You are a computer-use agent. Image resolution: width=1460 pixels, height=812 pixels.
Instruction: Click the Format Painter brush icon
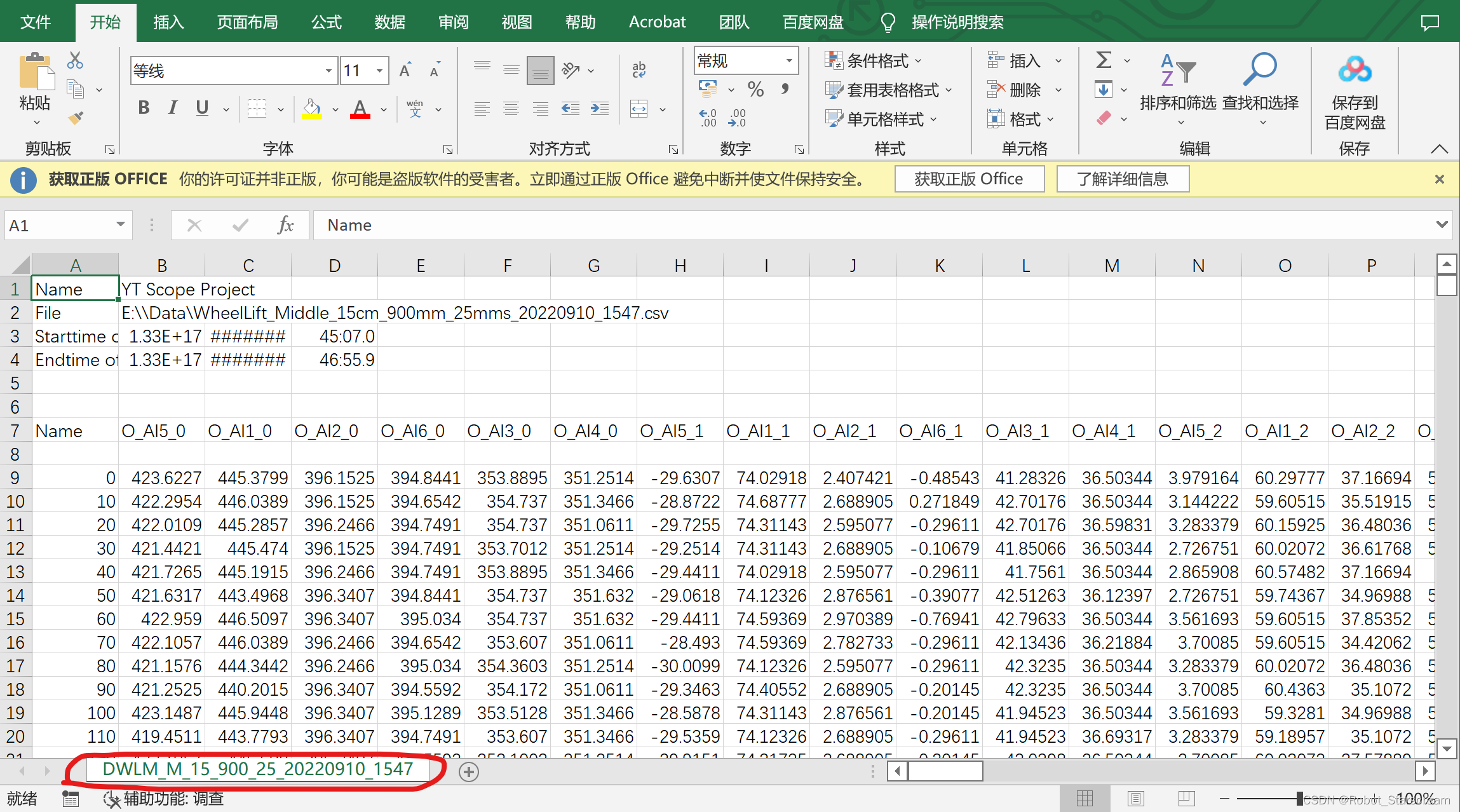pos(75,118)
